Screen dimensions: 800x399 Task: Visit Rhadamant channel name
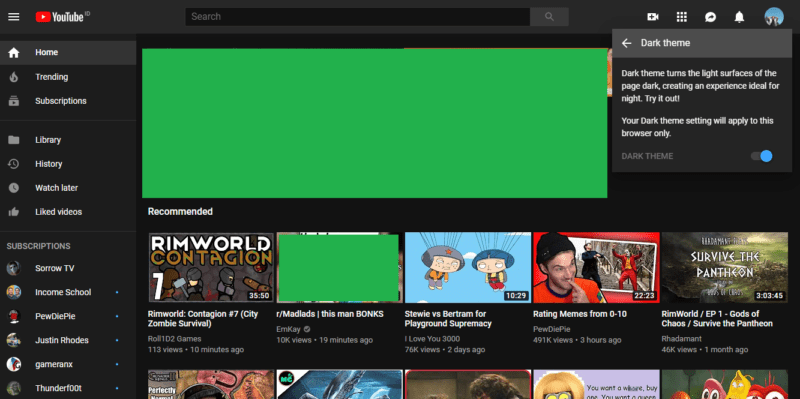pyautogui.click(x=682, y=339)
